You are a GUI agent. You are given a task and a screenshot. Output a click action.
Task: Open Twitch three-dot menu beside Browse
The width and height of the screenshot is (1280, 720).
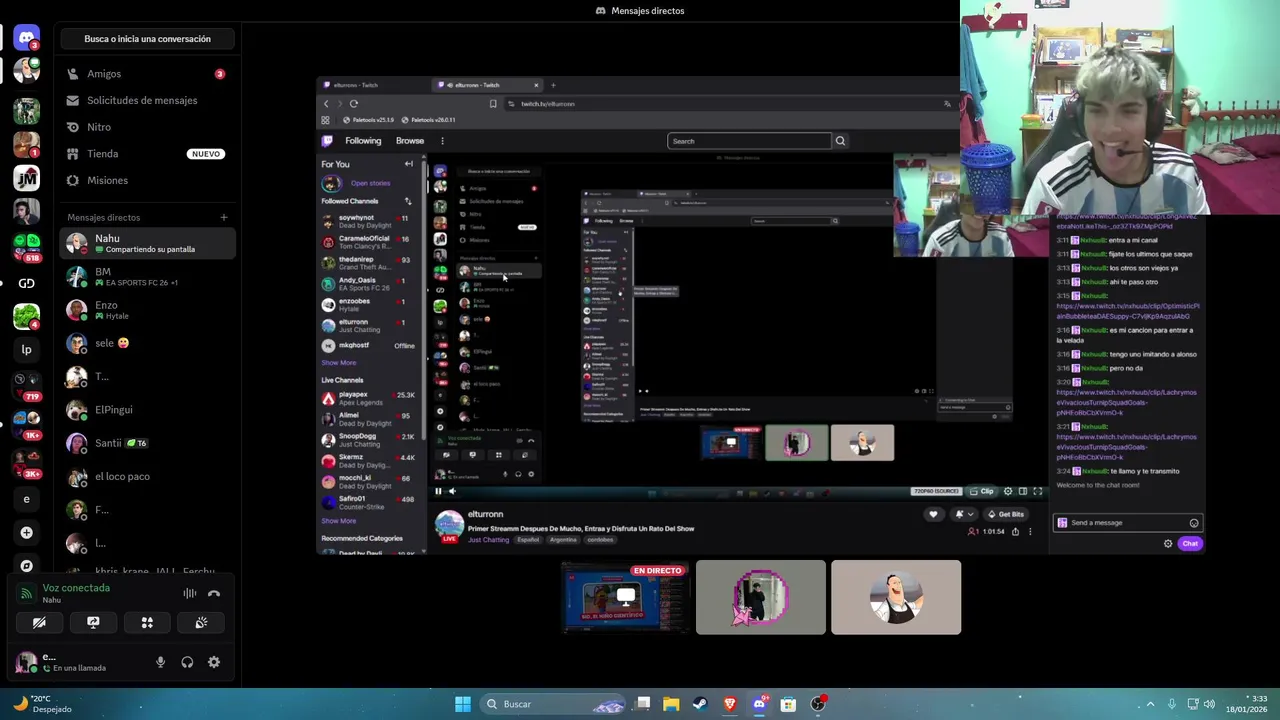click(x=442, y=141)
